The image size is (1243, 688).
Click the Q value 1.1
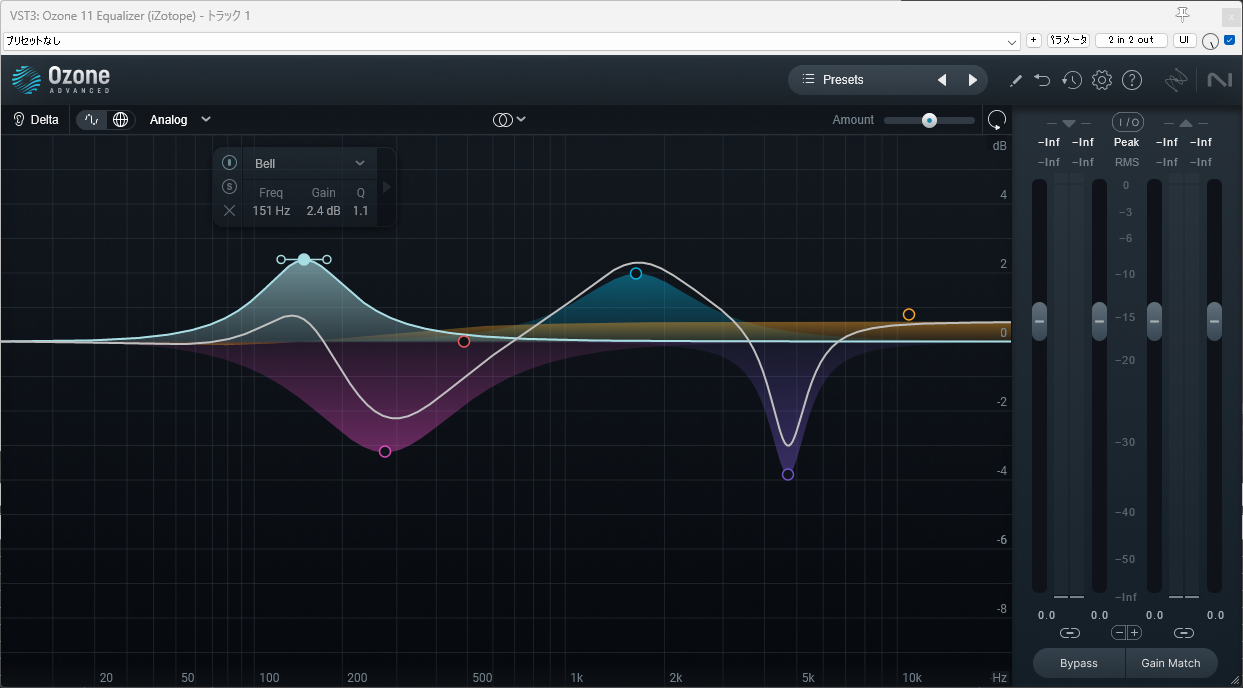click(360, 211)
